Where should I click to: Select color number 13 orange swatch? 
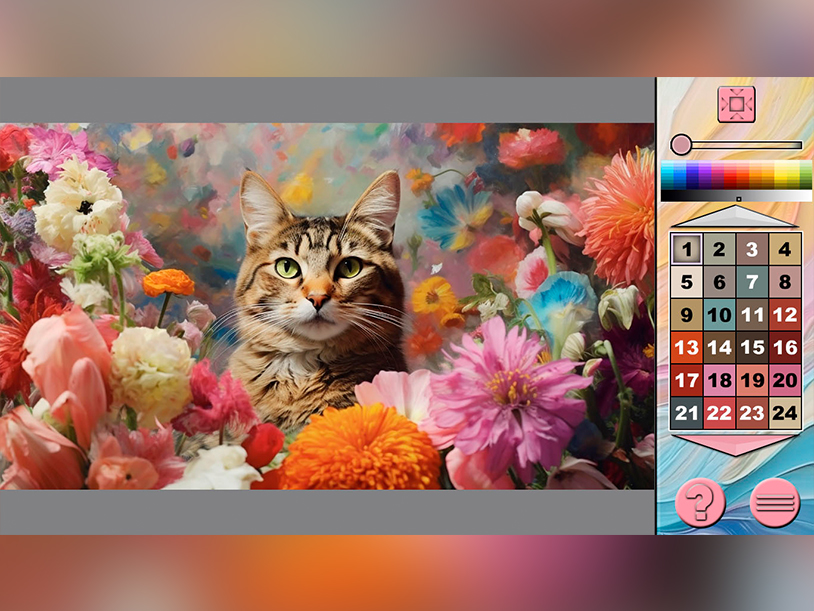686,347
